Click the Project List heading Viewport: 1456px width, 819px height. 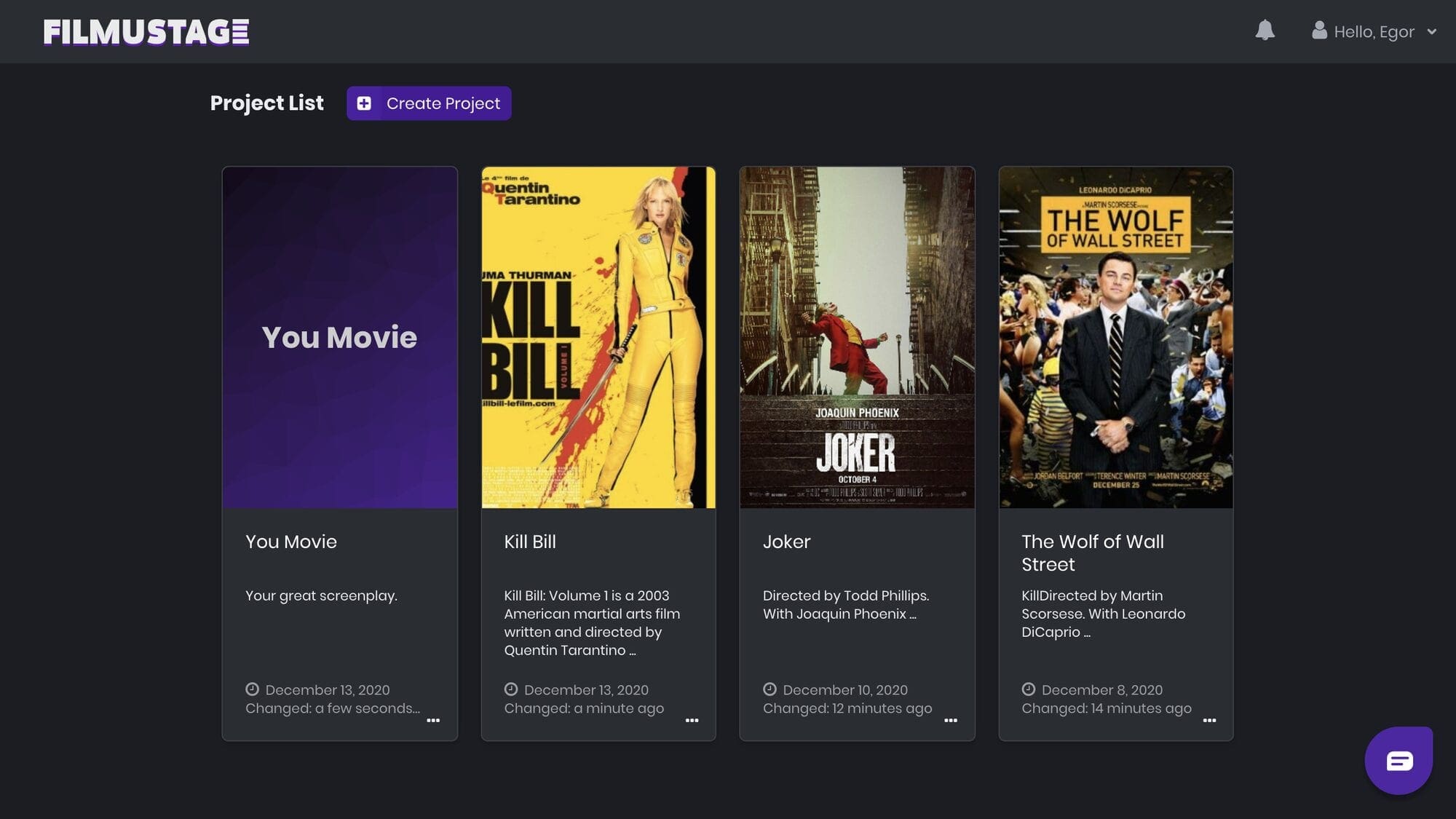(x=266, y=103)
